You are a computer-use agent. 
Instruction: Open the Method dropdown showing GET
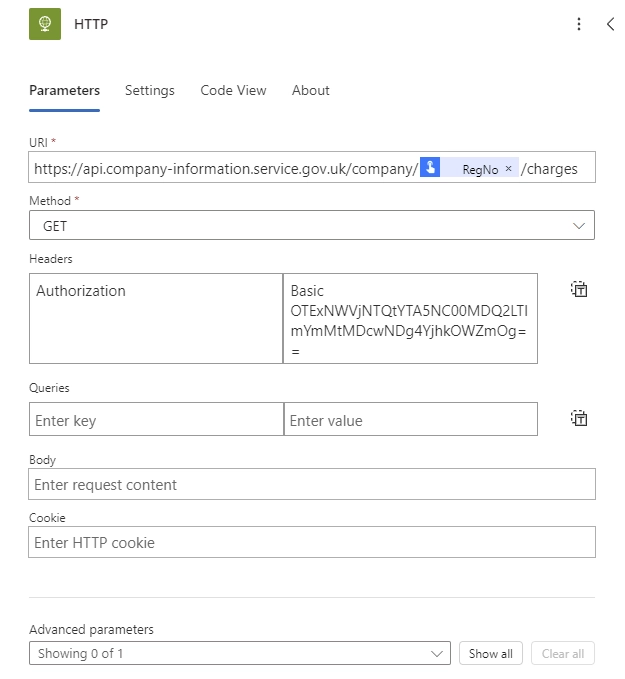(312, 225)
